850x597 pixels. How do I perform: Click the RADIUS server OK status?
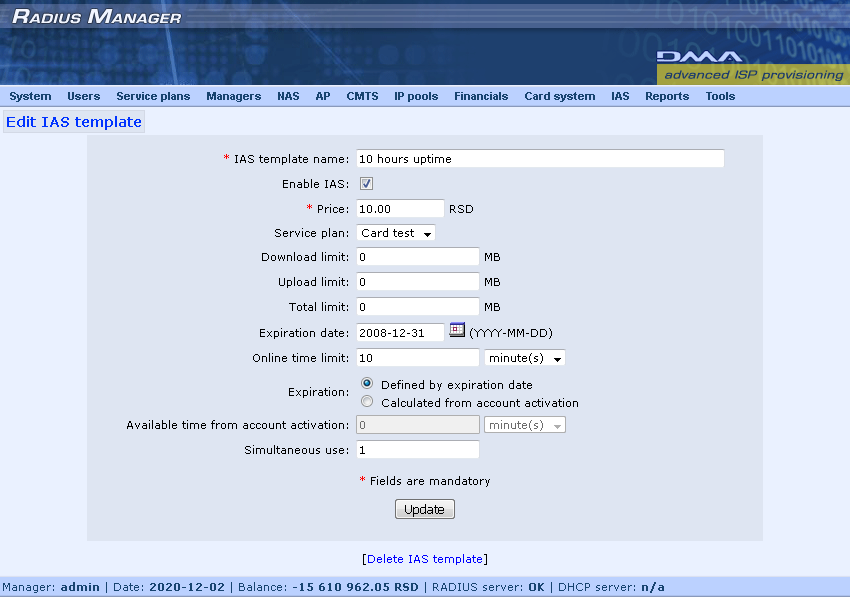click(x=488, y=587)
